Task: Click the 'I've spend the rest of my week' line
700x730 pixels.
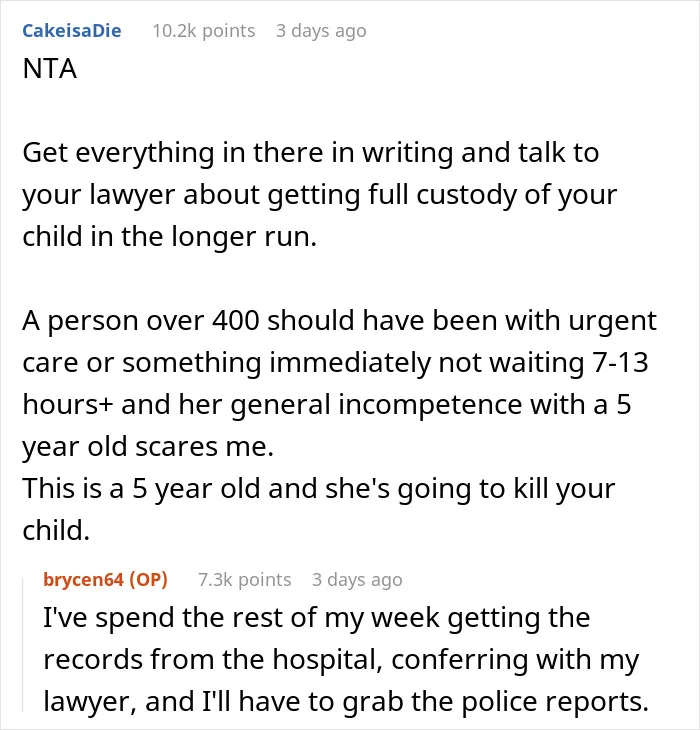Action: coord(316,618)
